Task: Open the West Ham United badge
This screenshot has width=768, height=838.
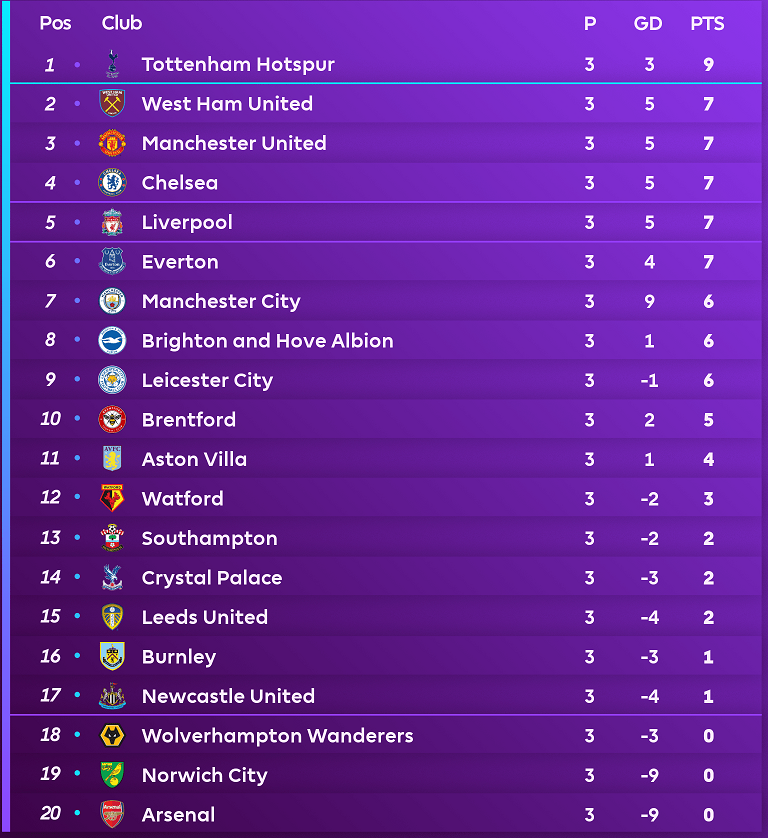Action: tap(112, 103)
